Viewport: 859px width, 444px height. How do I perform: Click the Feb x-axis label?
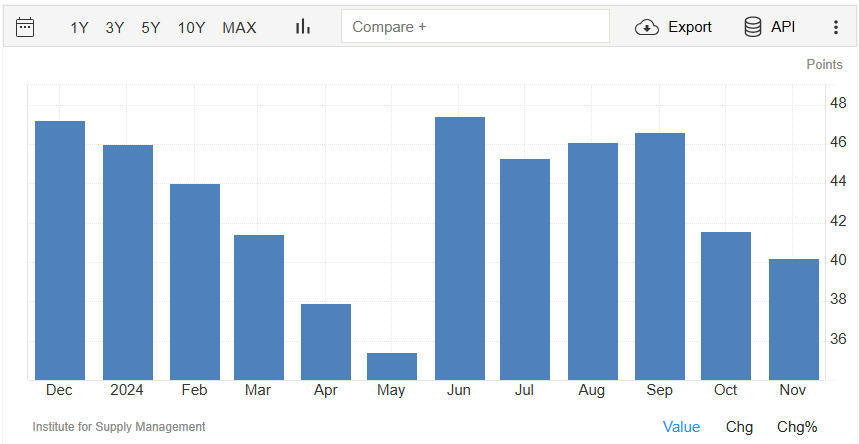[x=194, y=390]
